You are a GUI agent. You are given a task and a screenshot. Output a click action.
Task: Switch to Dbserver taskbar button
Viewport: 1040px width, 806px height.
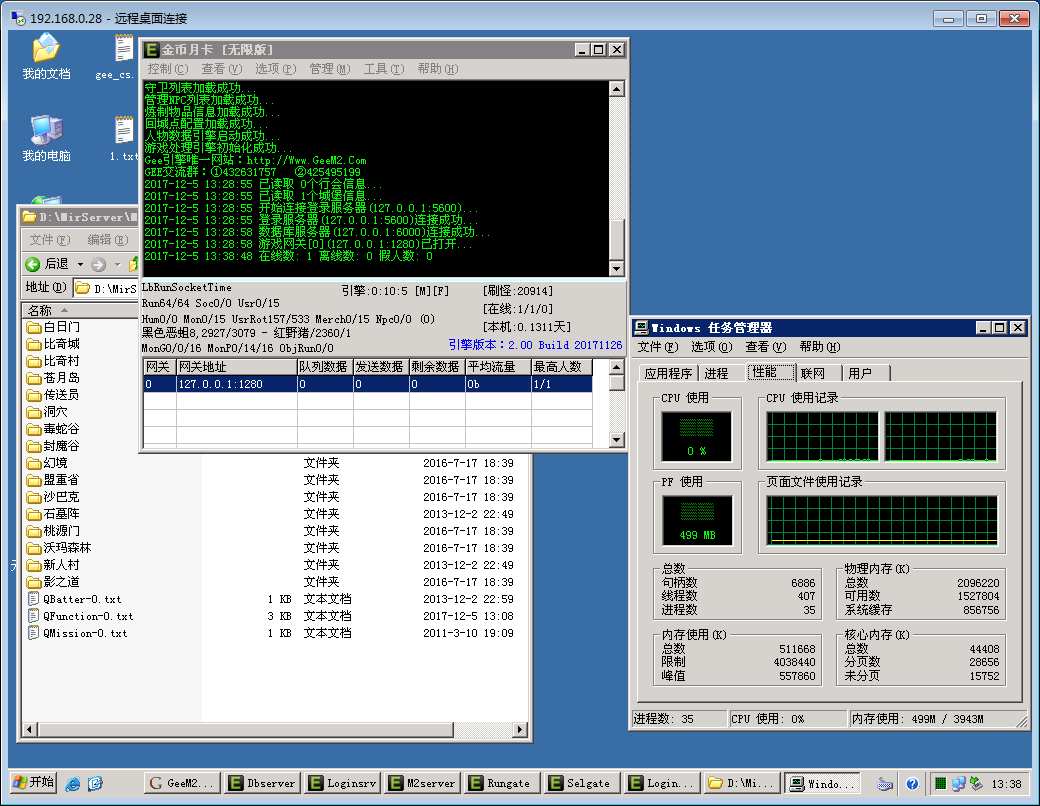(261, 783)
